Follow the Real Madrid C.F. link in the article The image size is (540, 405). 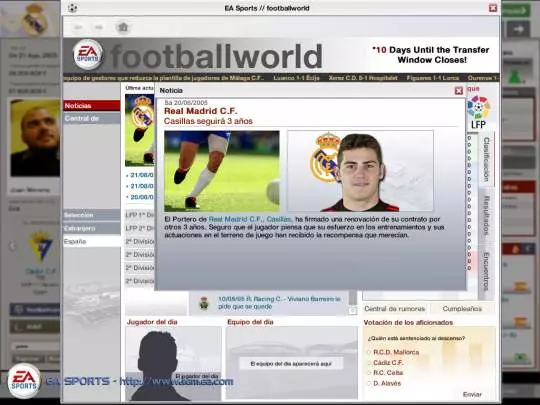(x=236, y=219)
